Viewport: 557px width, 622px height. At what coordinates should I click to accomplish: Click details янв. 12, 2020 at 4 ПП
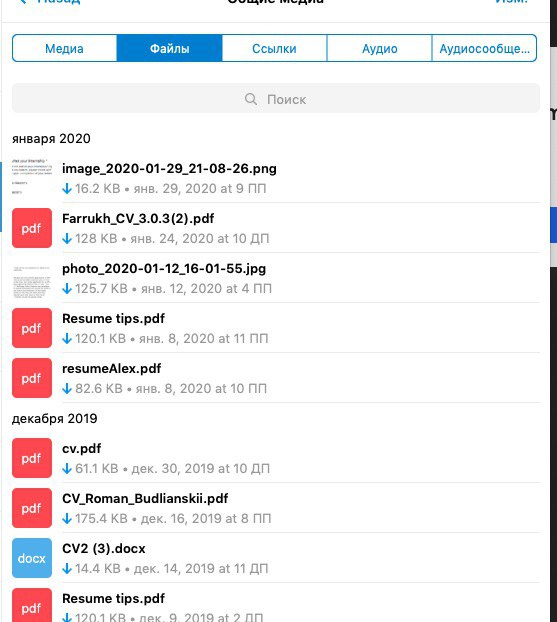207,289
